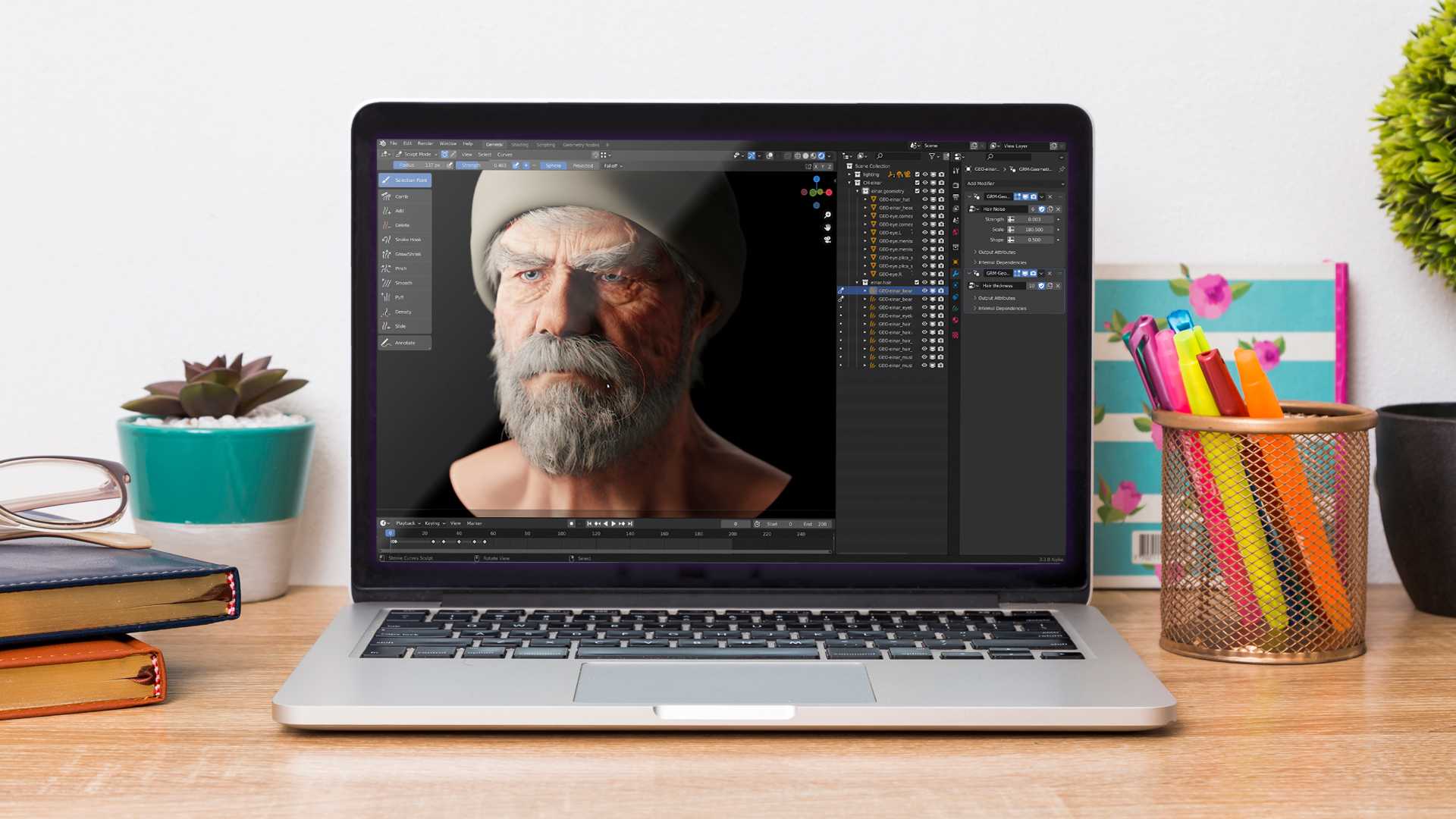Click the viewport zoom magnifier icon
The image size is (1456, 819).
(827, 215)
